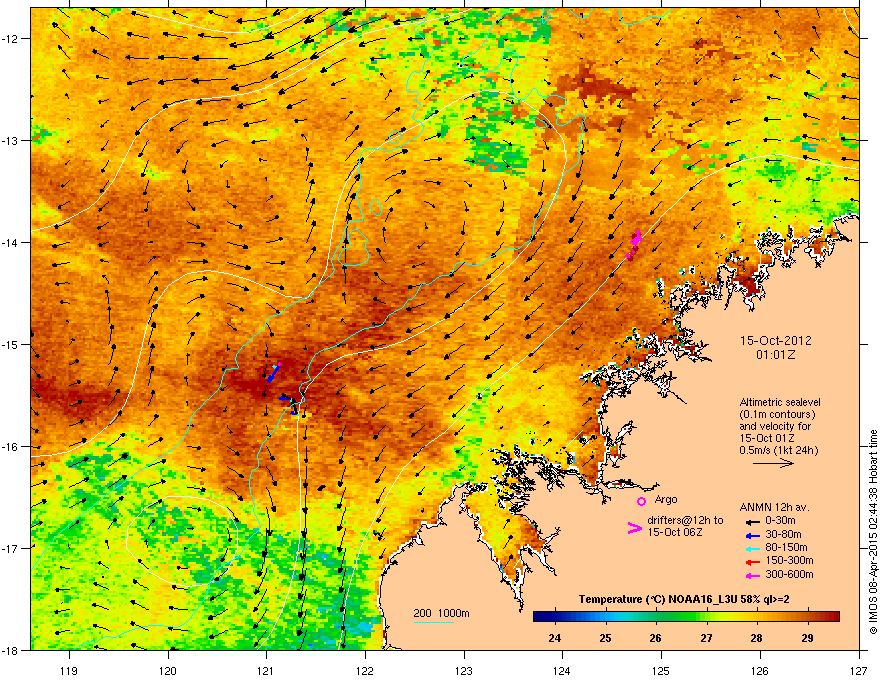Image resolution: width=880 pixels, height=680 pixels.
Task: Click the colorbar tick label 27
Action: tap(706, 638)
